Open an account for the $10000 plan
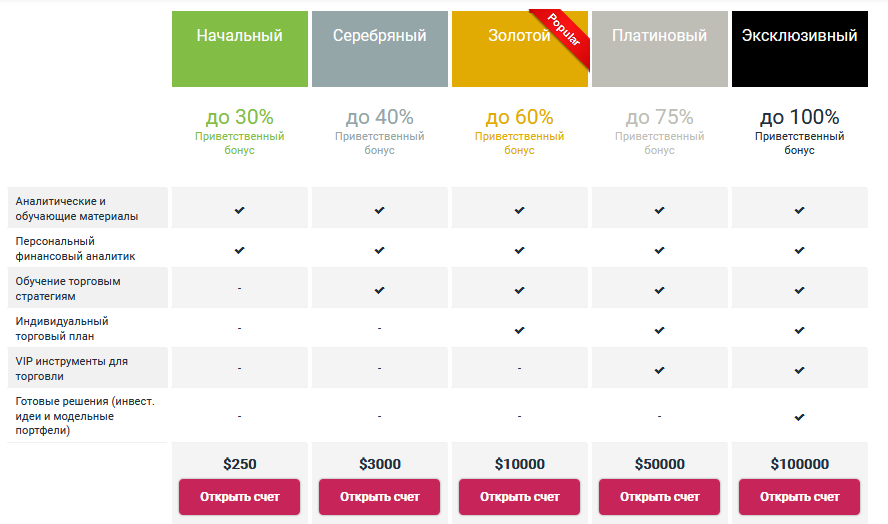The image size is (888, 524). click(x=519, y=497)
